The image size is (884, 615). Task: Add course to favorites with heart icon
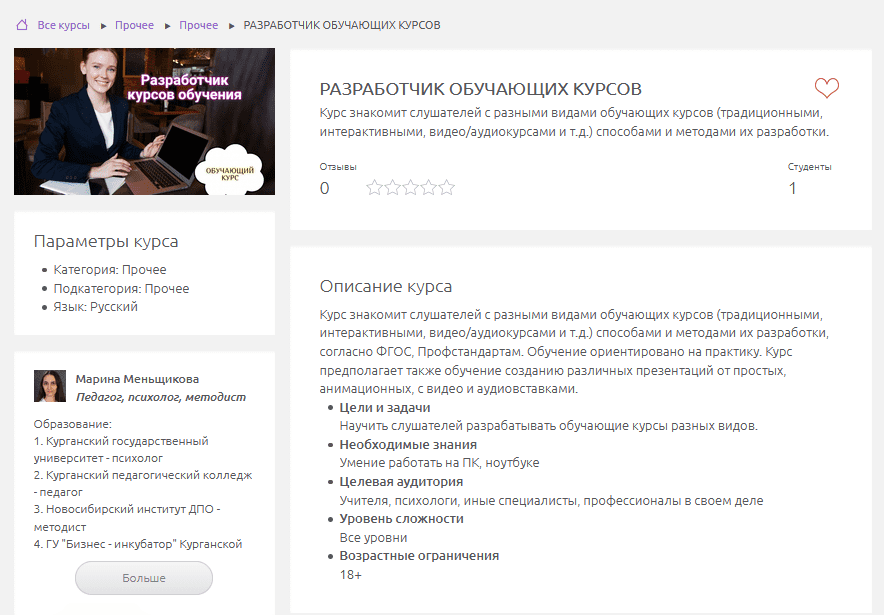point(826,88)
